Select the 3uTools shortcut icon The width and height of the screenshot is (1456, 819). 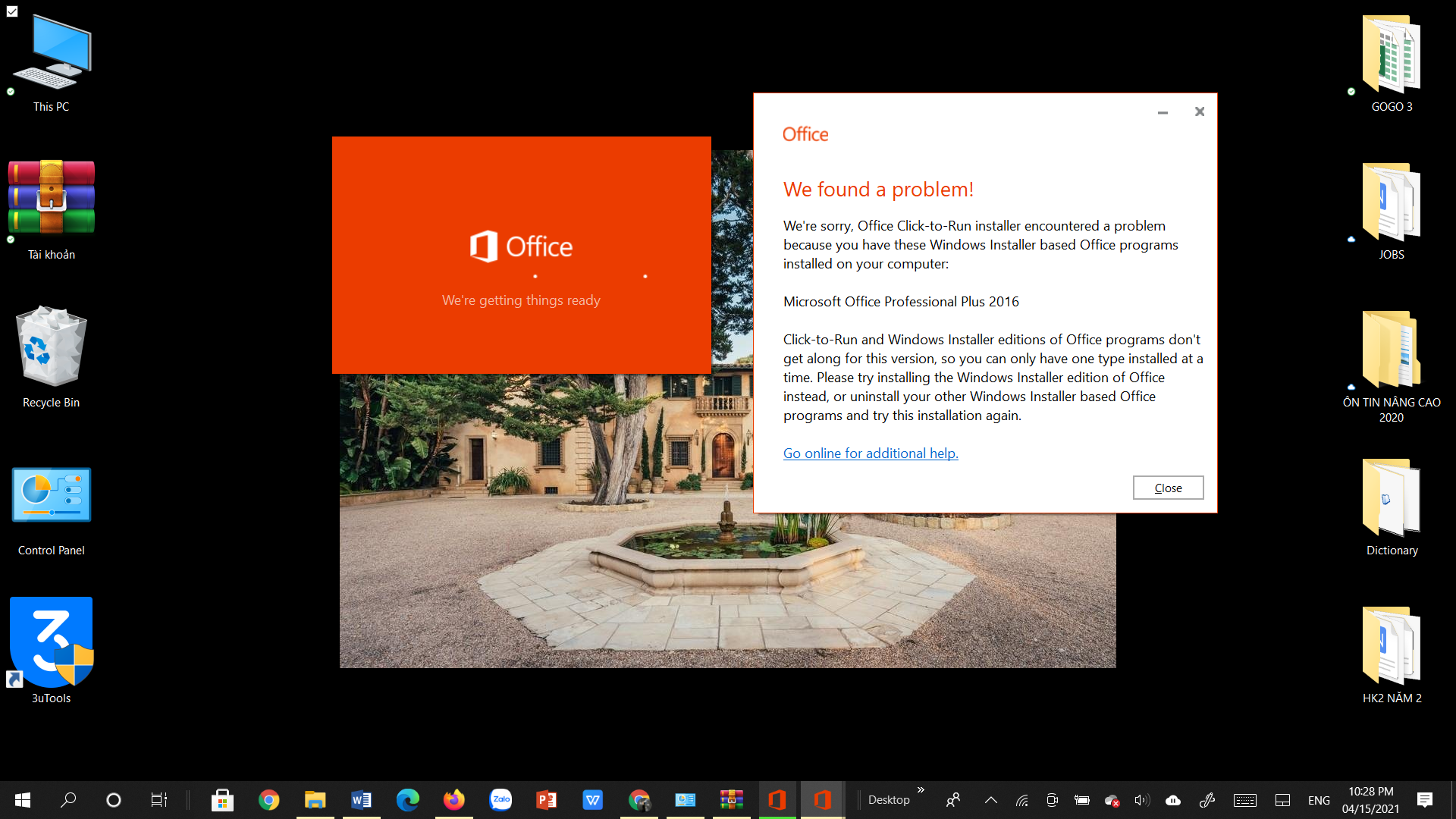(52, 651)
